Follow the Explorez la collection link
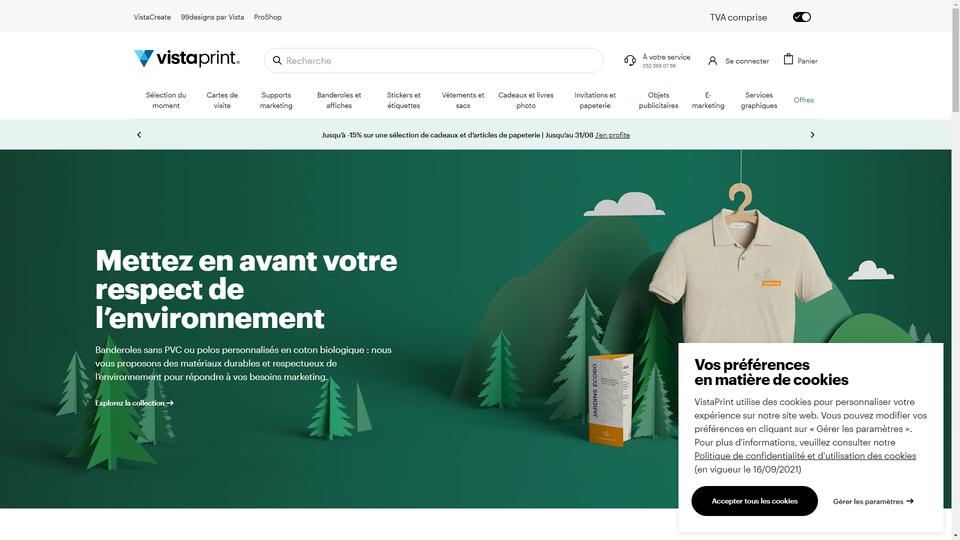960x540 pixels. pyautogui.click(x=134, y=403)
